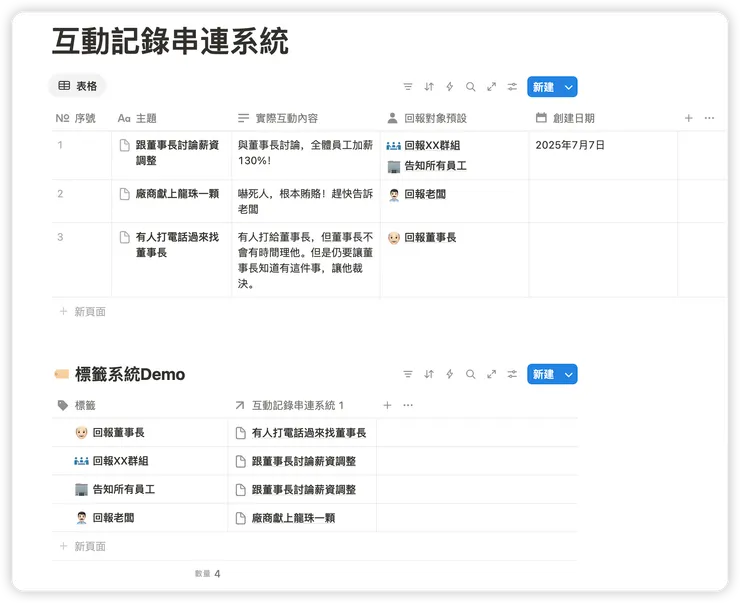Open filter icon in top table toolbar

(x=408, y=87)
